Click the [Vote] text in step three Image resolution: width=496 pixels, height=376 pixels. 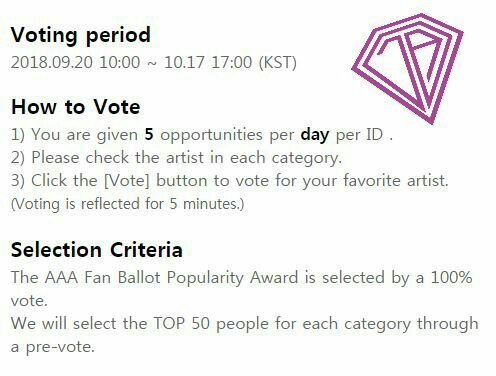127,181
